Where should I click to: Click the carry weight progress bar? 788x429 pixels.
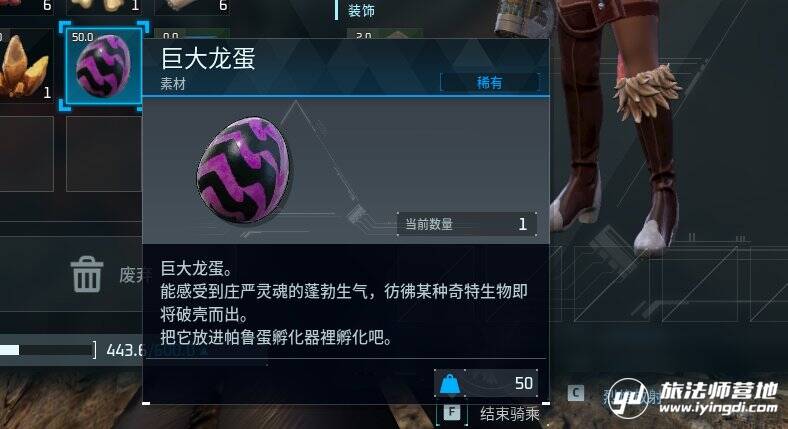(47, 350)
